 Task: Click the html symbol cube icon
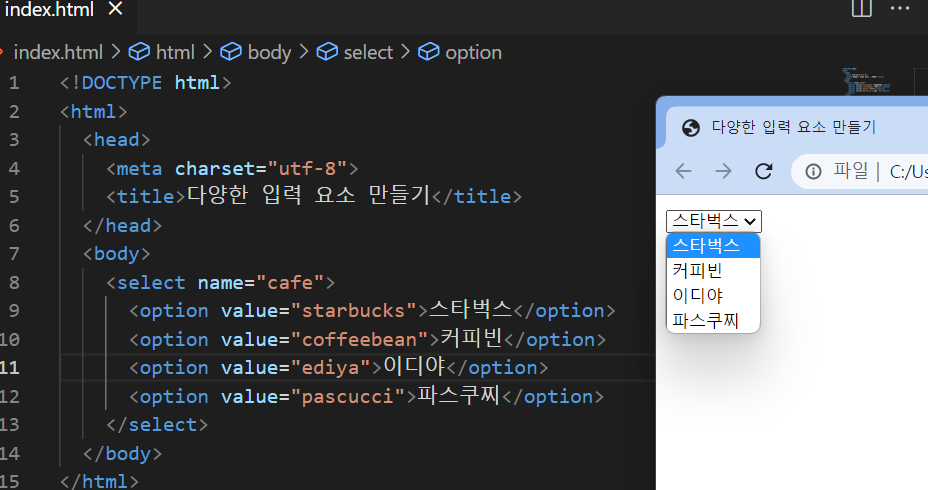[x=139, y=52]
